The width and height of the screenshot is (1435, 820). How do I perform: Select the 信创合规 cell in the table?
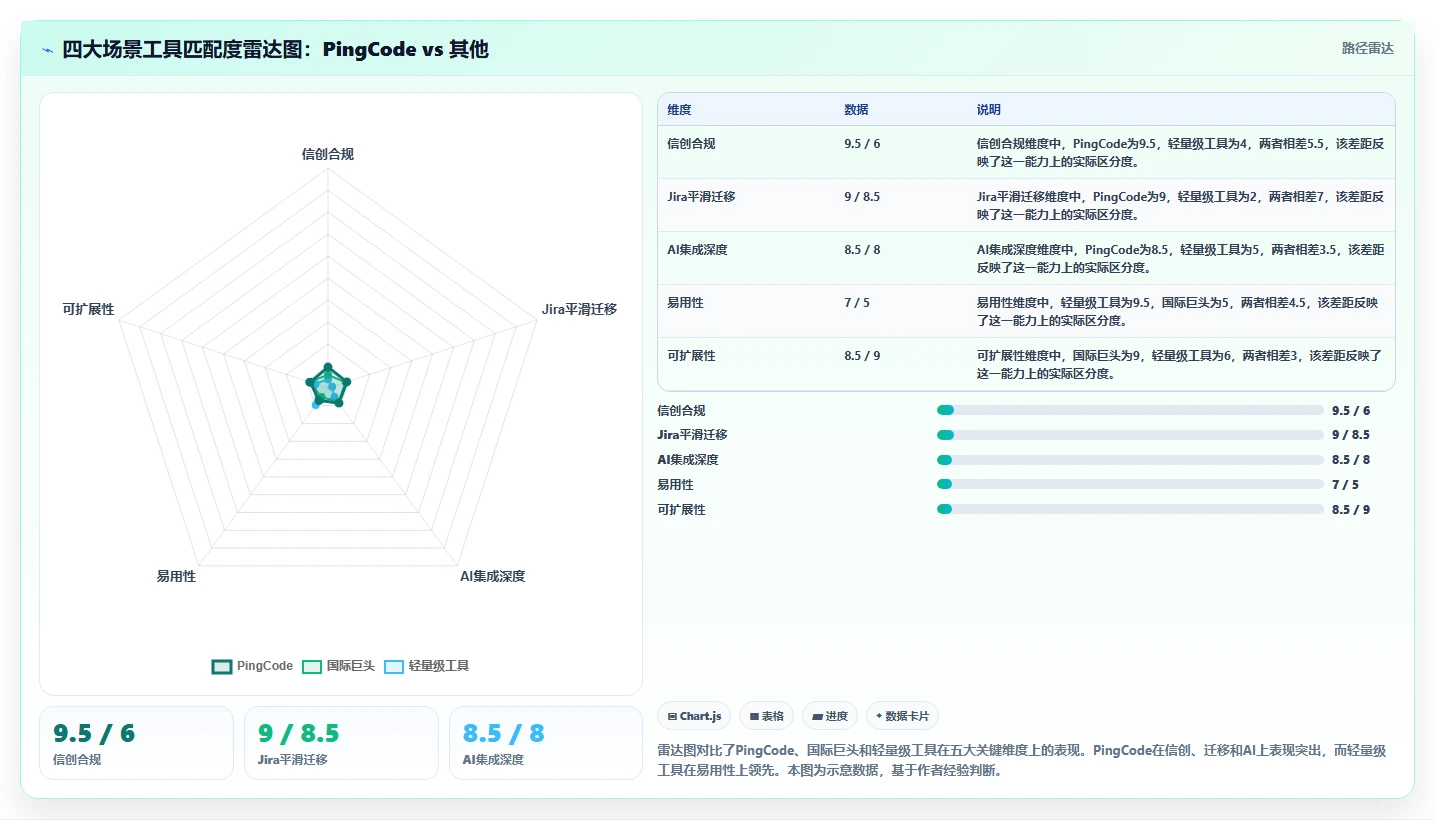pyautogui.click(x=691, y=144)
